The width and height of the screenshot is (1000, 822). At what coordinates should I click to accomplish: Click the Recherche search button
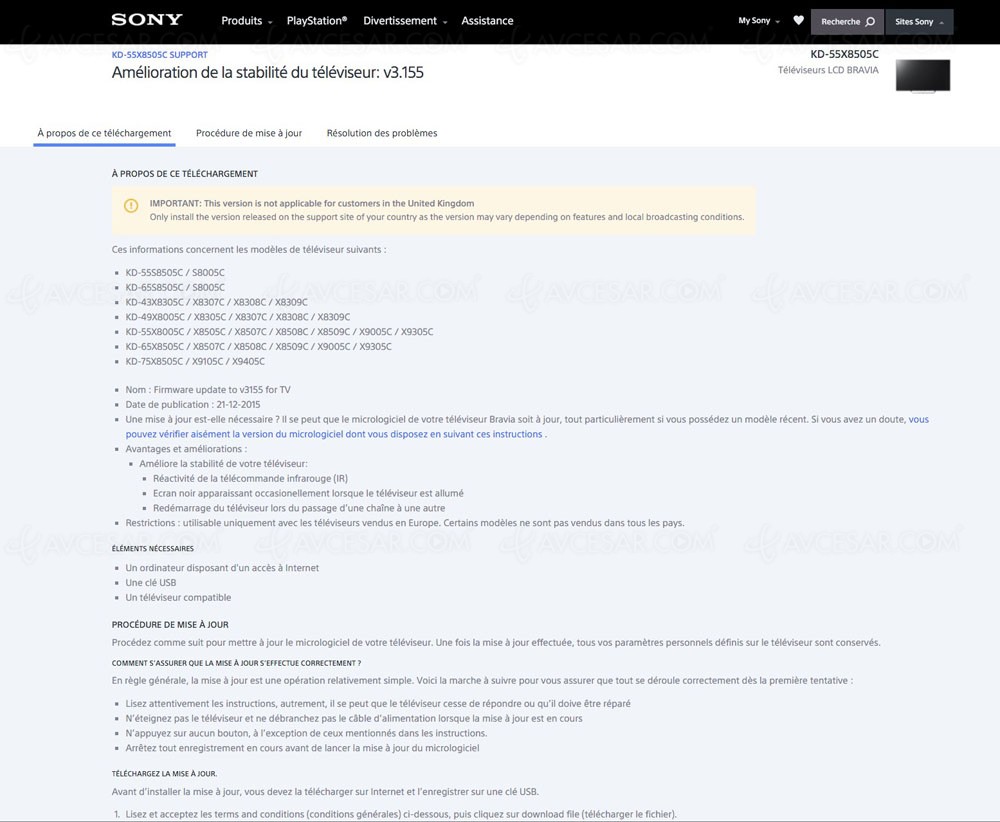pyautogui.click(x=845, y=20)
